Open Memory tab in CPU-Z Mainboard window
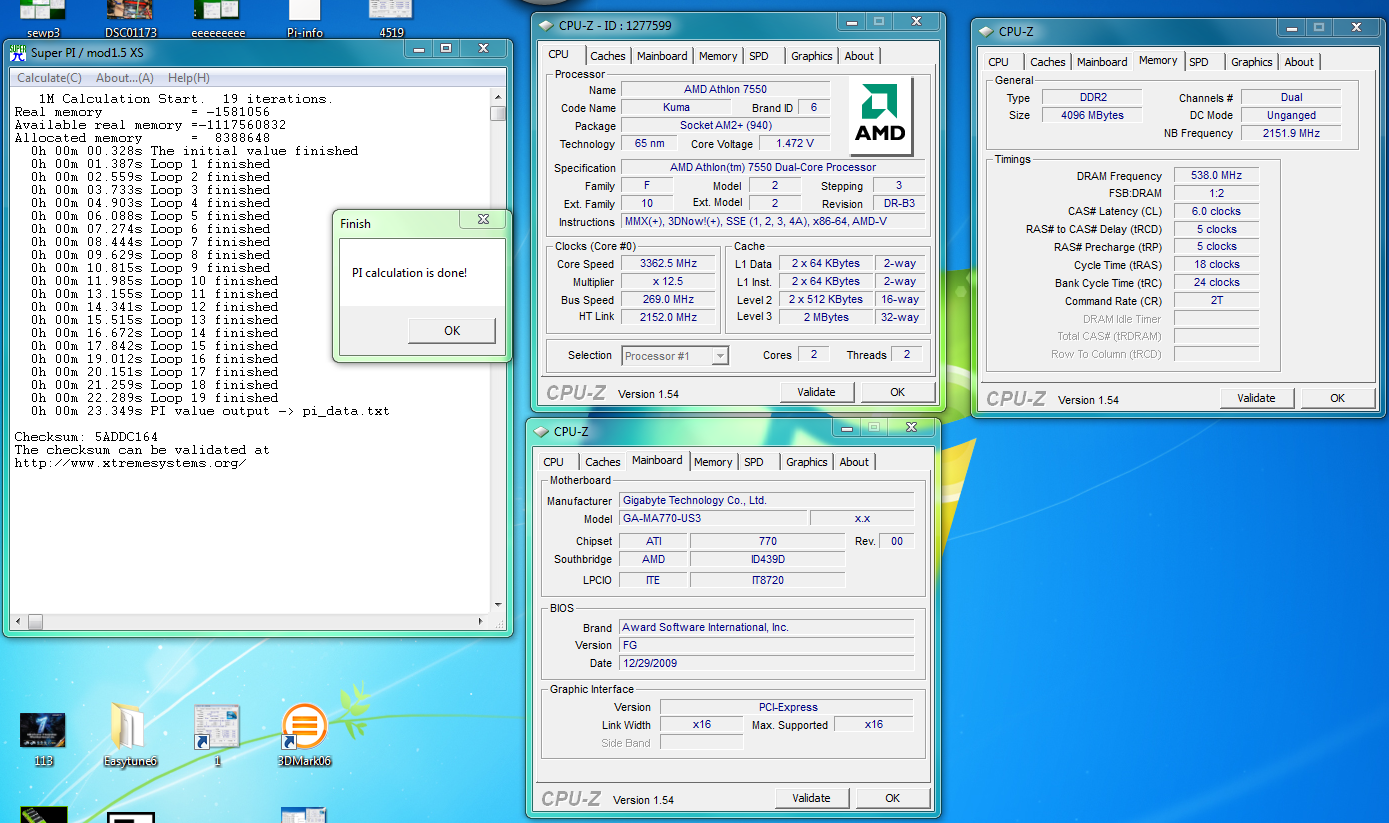The height and width of the screenshot is (823, 1389). (x=713, y=462)
